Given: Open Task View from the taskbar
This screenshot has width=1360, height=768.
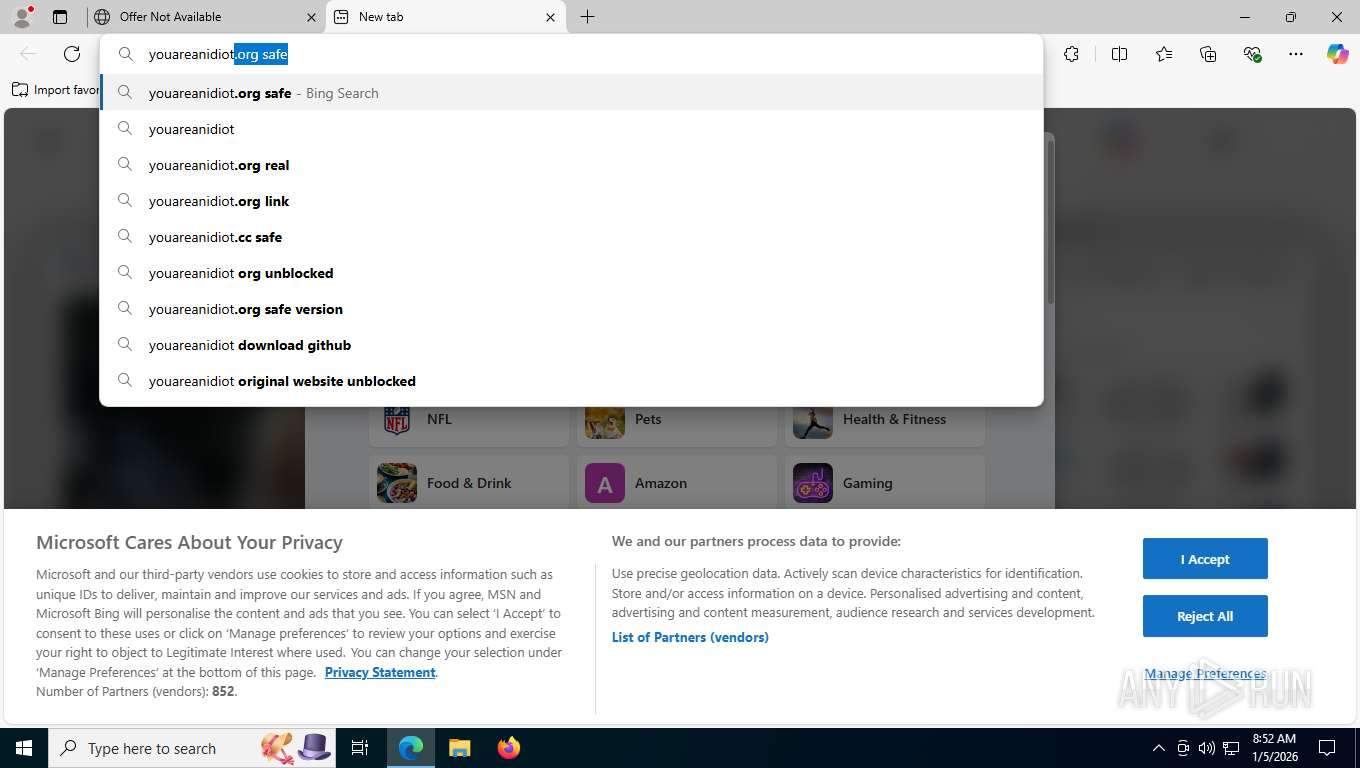Looking at the screenshot, I should click(x=360, y=748).
